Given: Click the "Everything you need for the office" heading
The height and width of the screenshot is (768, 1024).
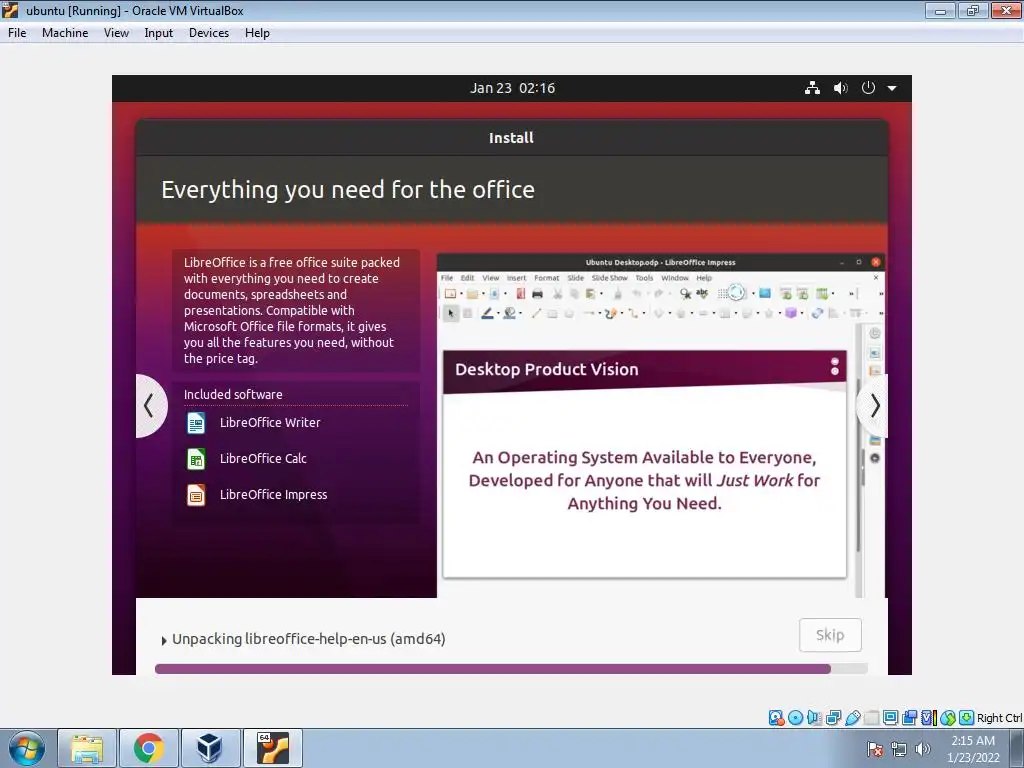Looking at the screenshot, I should 348,189.
